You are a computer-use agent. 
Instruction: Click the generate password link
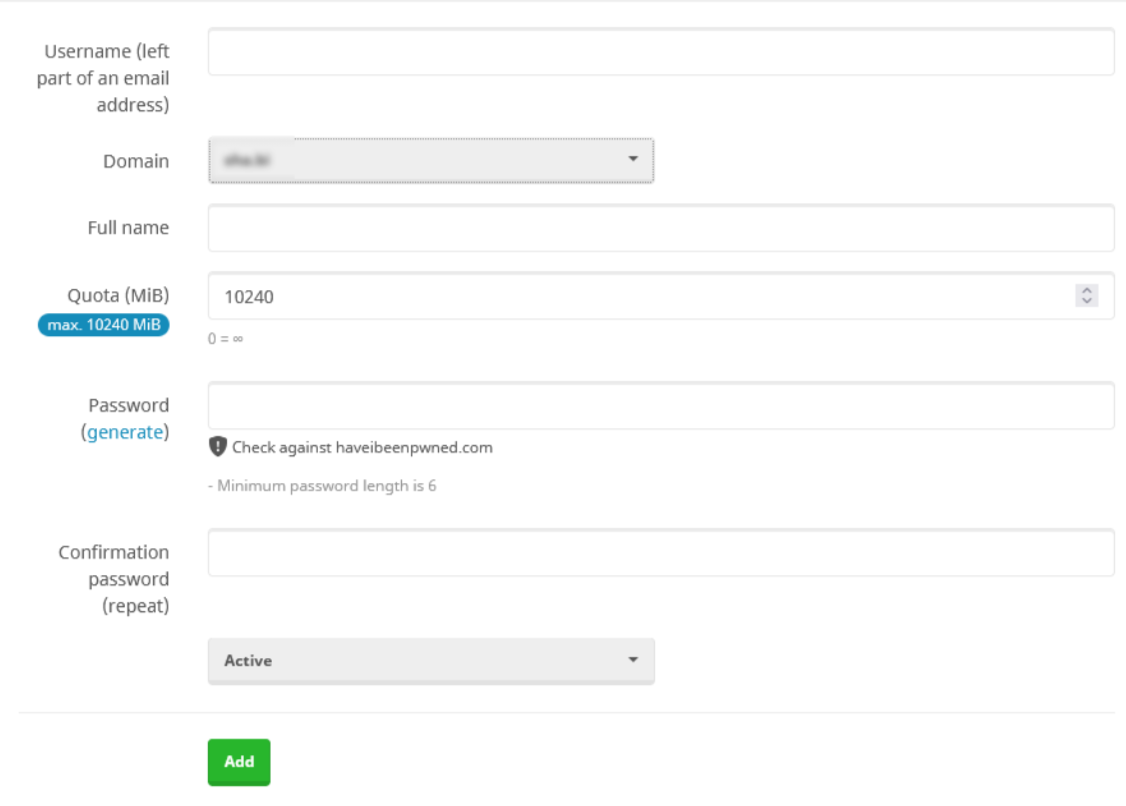[x=124, y=432]
